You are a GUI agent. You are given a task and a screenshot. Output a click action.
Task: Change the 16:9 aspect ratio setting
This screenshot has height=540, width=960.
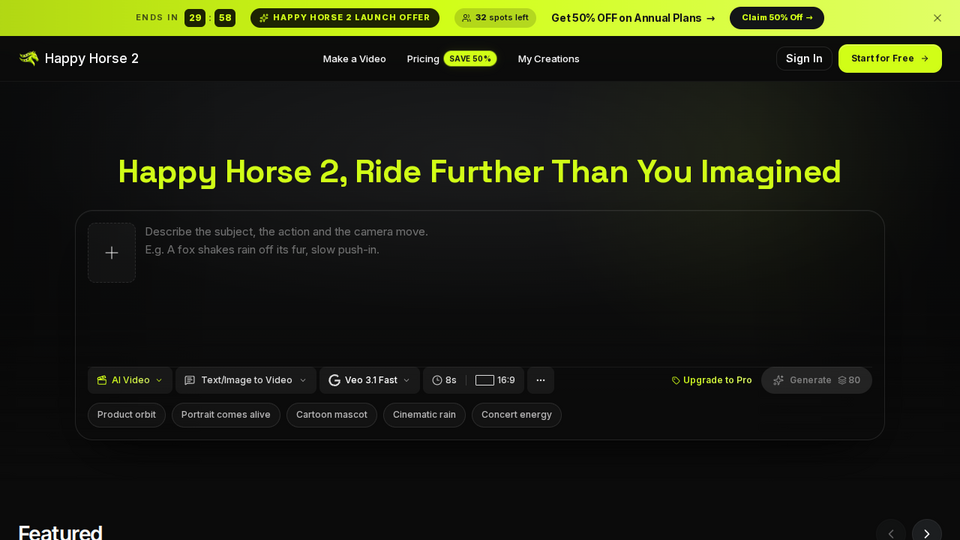(495, 380)
